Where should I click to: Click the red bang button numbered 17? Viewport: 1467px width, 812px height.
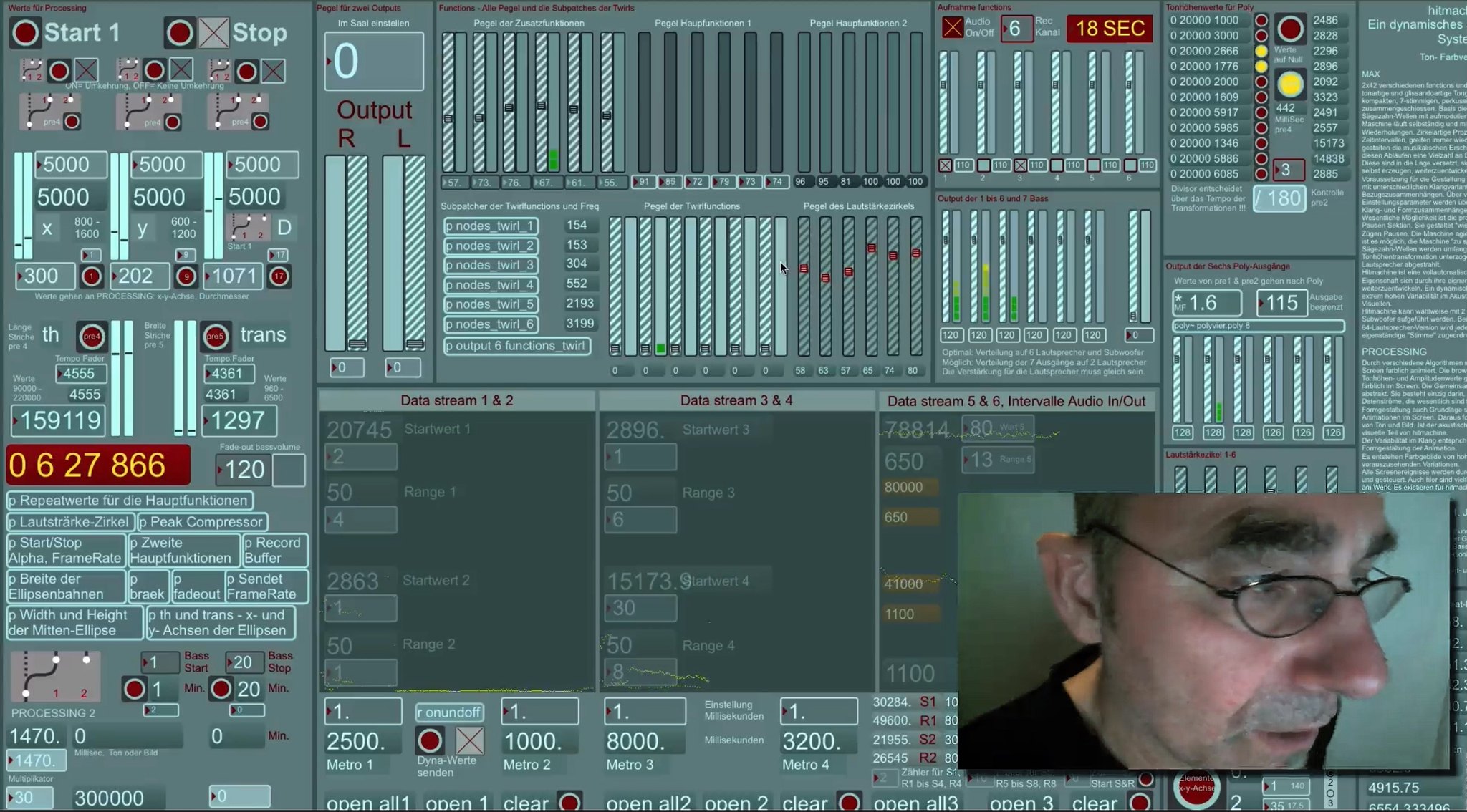(279, 276)
